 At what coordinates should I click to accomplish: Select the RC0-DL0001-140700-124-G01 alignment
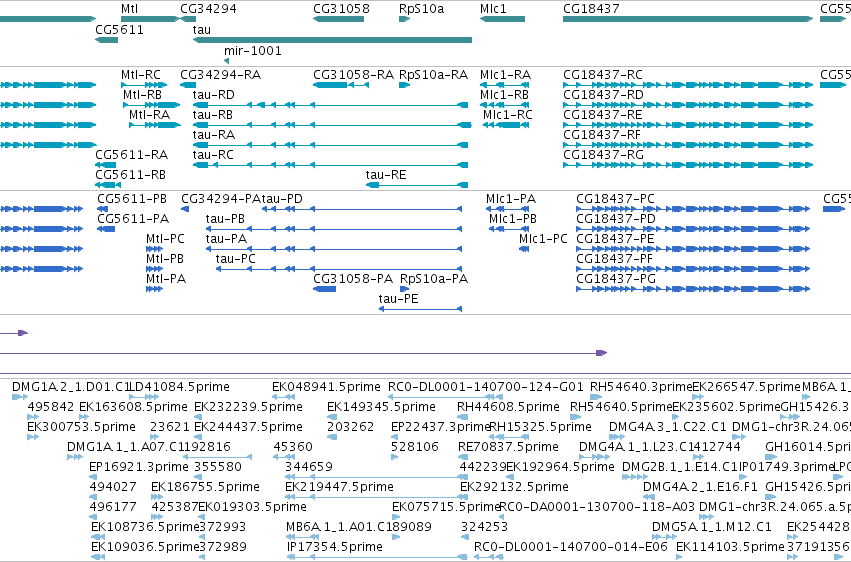pos(445,398)
